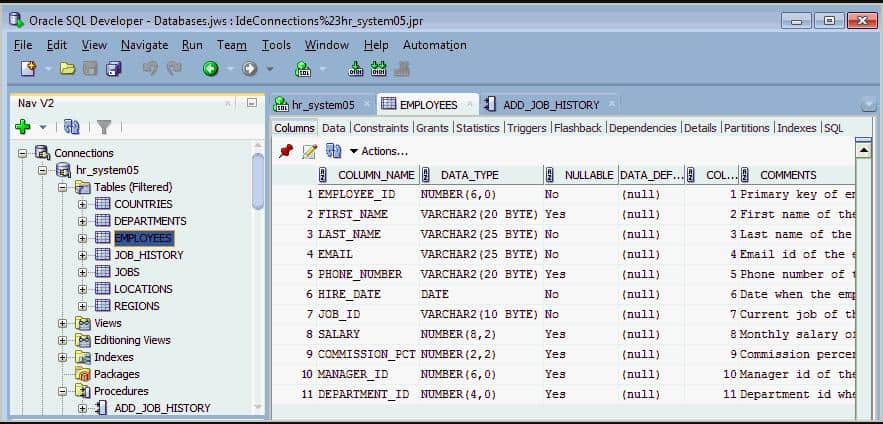883x424 pixels.
Task: Collapse the hr_system05 connection node
Action: pyautogui.click(x=42, y=169)
